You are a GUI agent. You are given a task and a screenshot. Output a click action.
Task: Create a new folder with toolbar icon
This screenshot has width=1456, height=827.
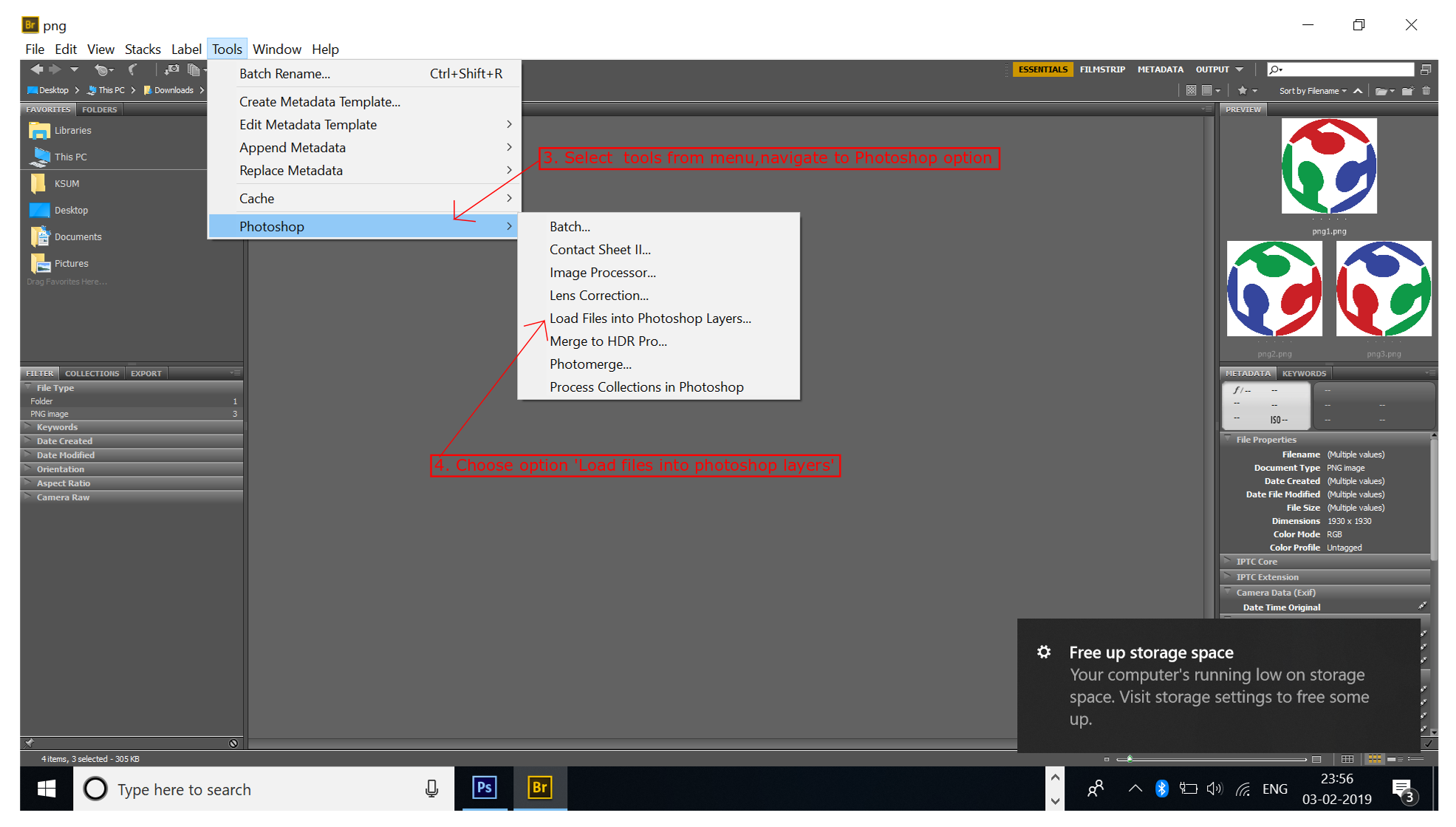(x=1407, y=91)
